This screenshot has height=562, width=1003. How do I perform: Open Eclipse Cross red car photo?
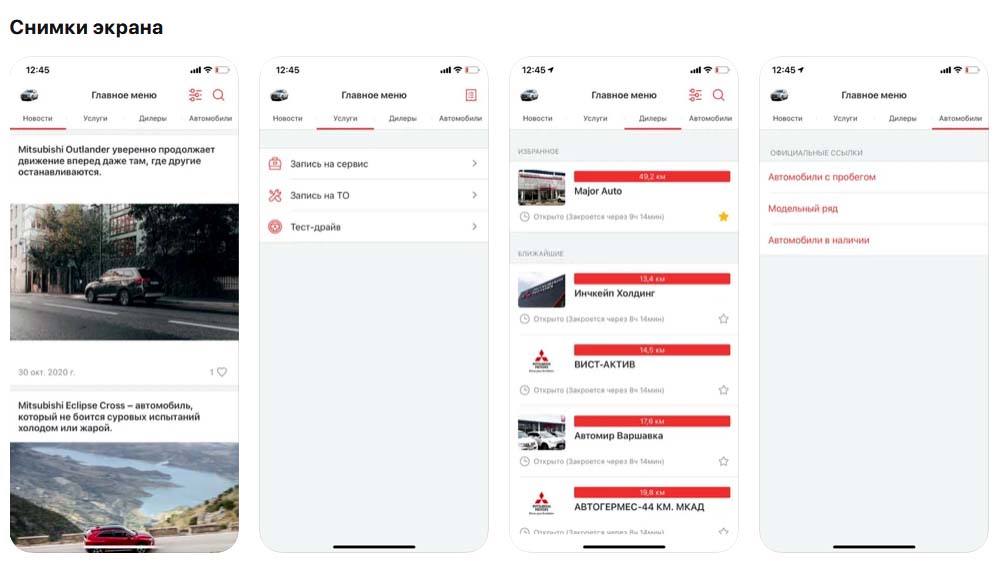pos(124,497)
